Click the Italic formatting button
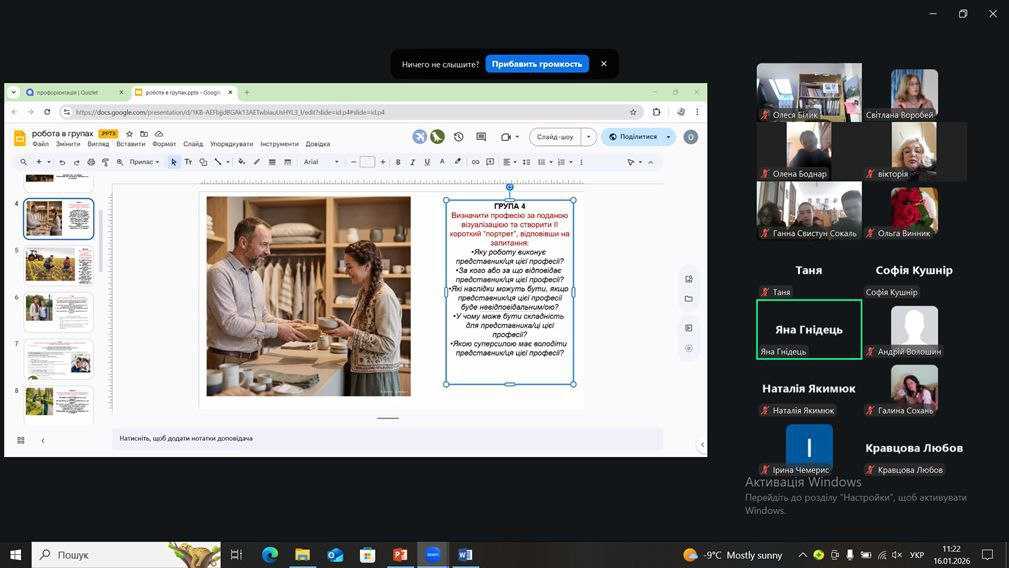1009x568 pixels. click(412, 162)
